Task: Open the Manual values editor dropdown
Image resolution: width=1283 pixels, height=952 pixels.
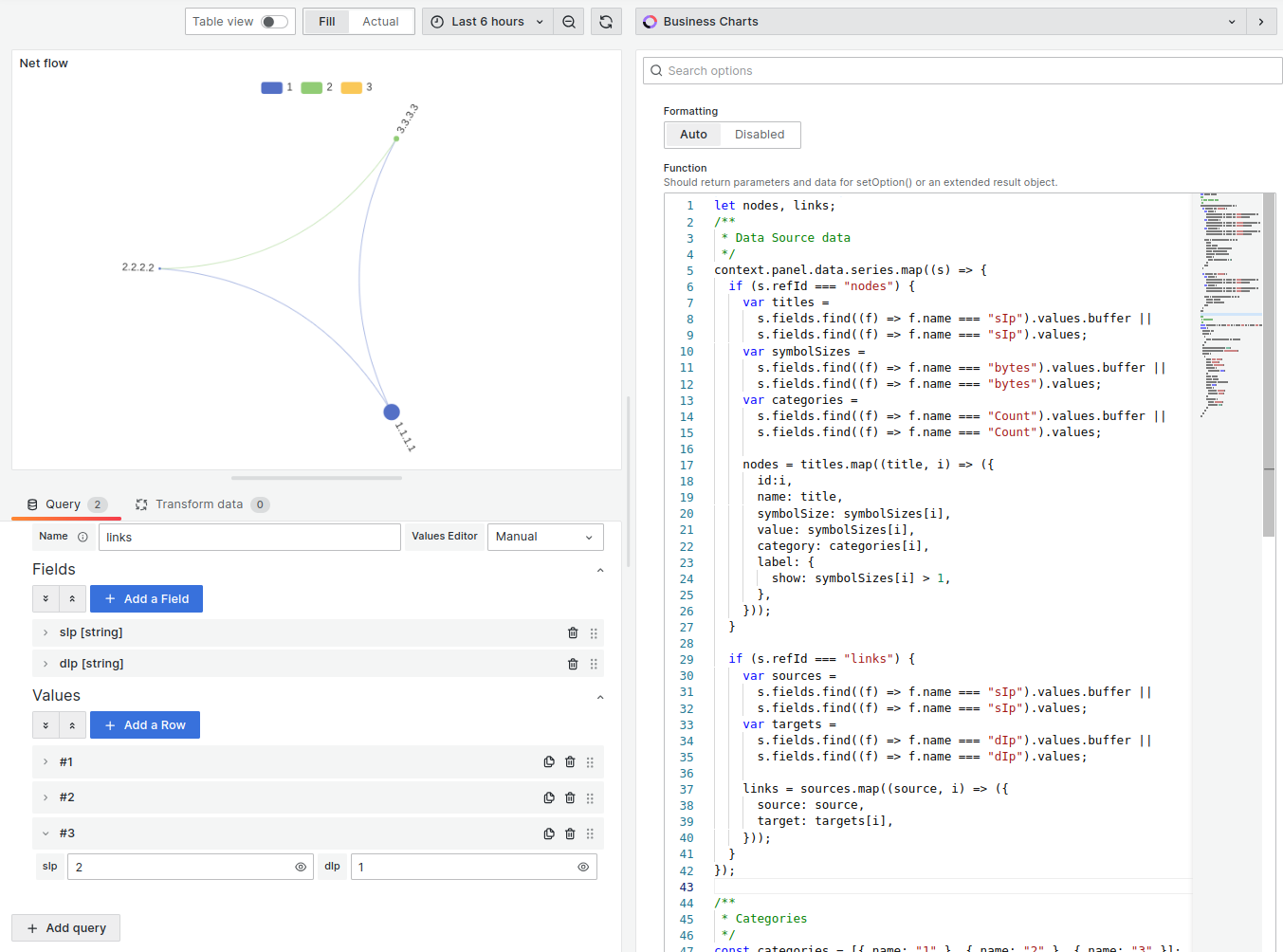Action: 545,537
